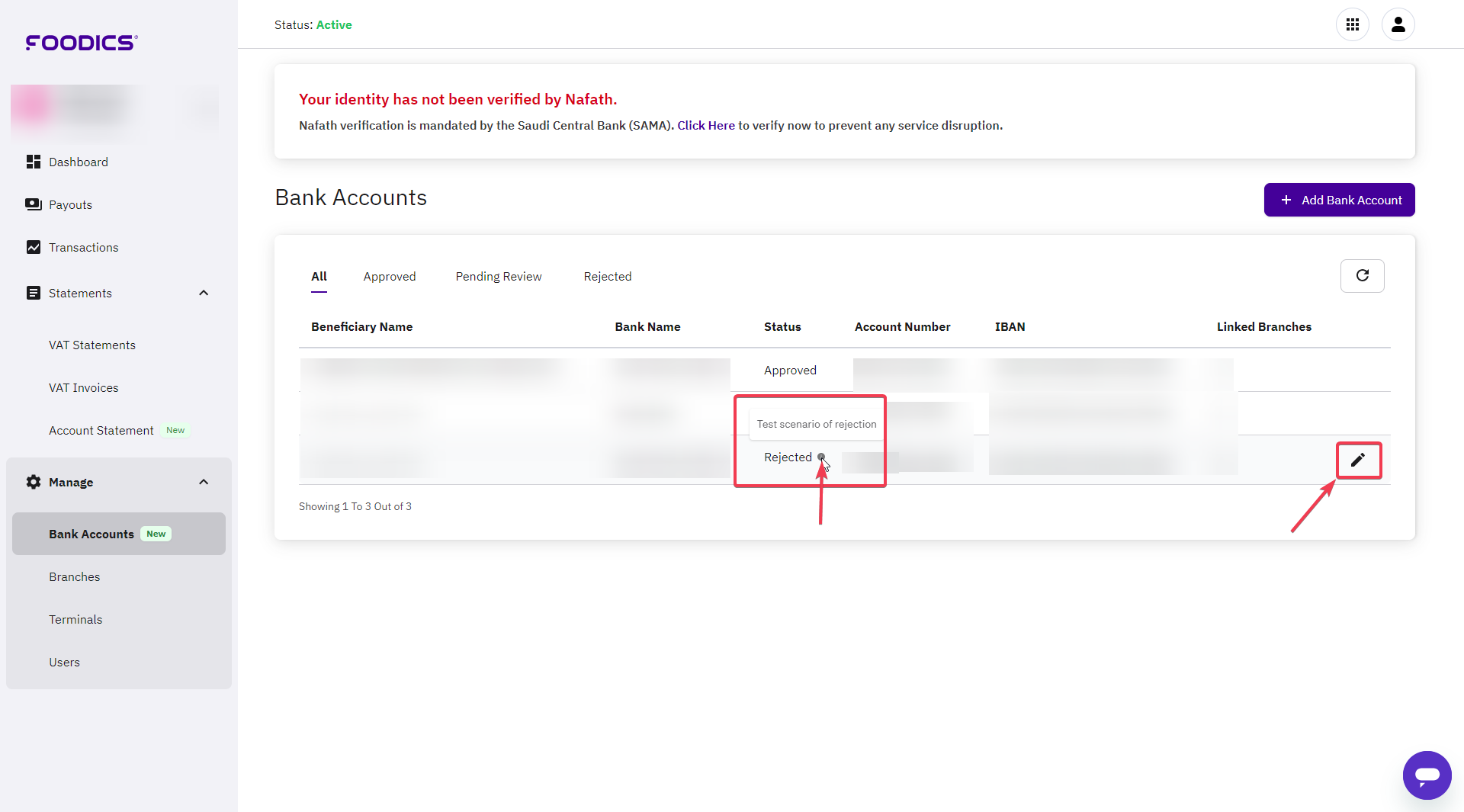This screenshot has width=1464, height=812.
Task: Select the Transactions icon
Action: coord(33,247)
